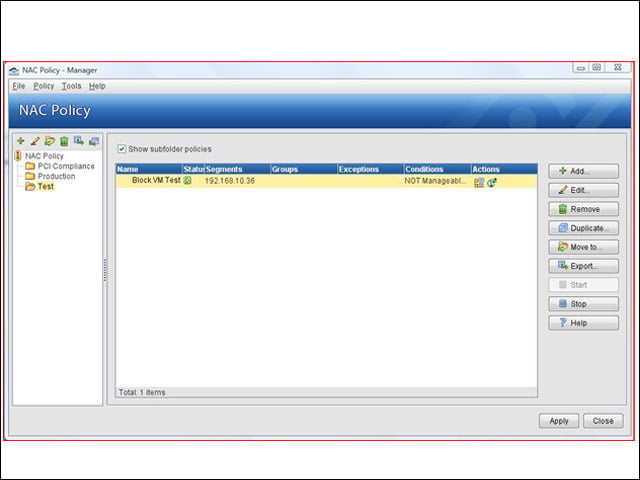
Task: Click the 192.168.10.36 segment cell
Action: click(x=230, y=181)
